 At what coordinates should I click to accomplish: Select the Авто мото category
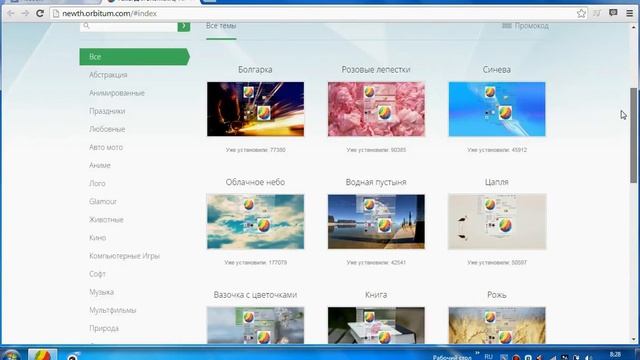(106, 147)
